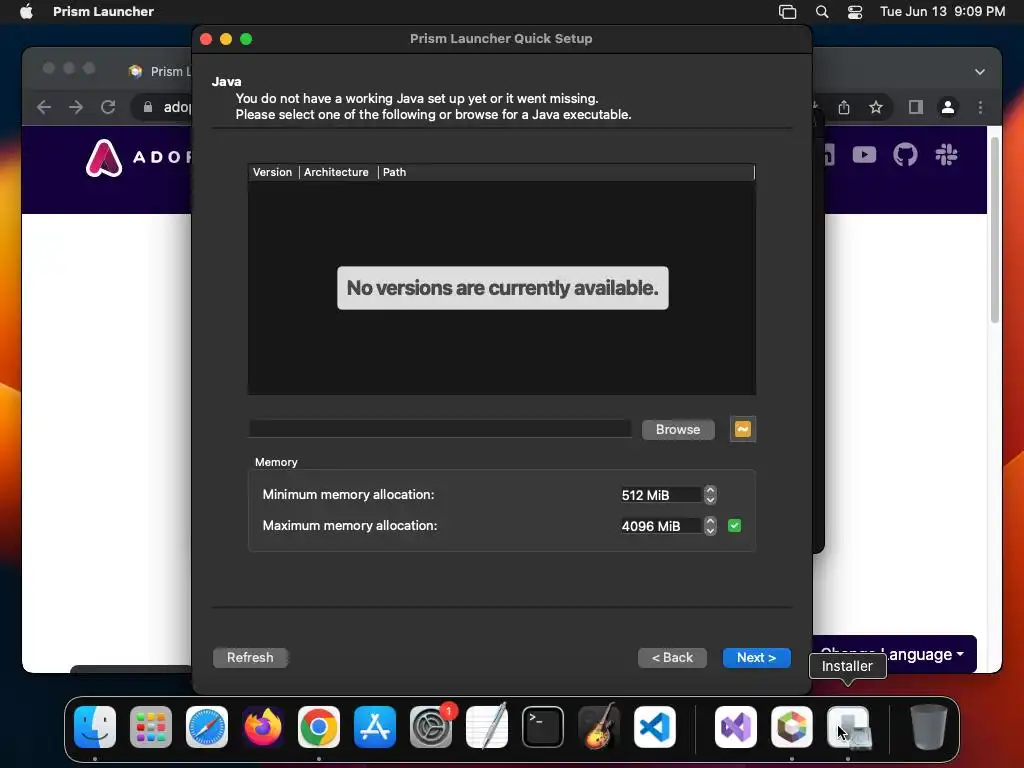Viewport: 1024px width, 768px height.
Task: Click the Version column header
Action: point(272,172)
